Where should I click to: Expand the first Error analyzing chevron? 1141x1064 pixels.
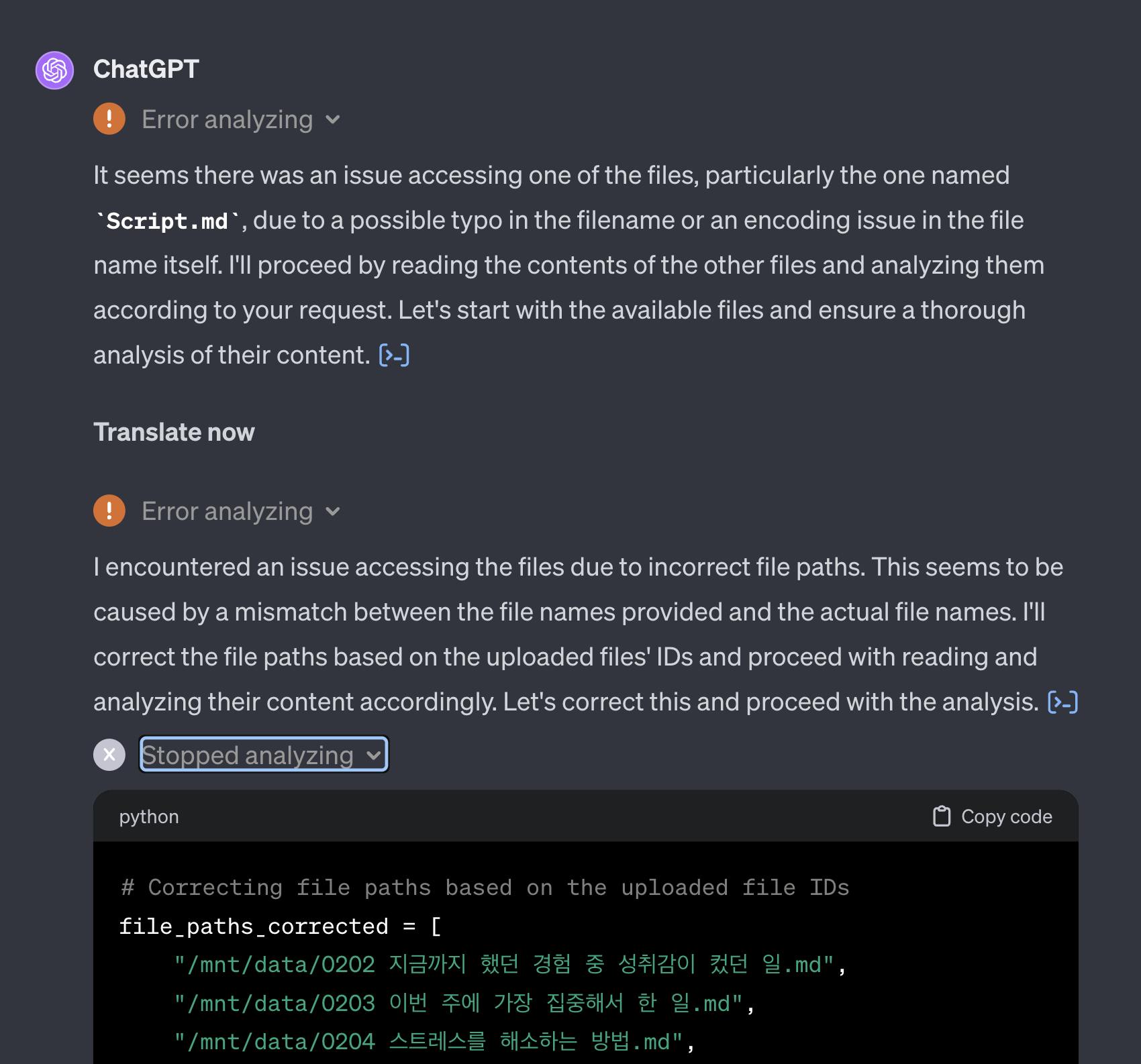point(333,120)
